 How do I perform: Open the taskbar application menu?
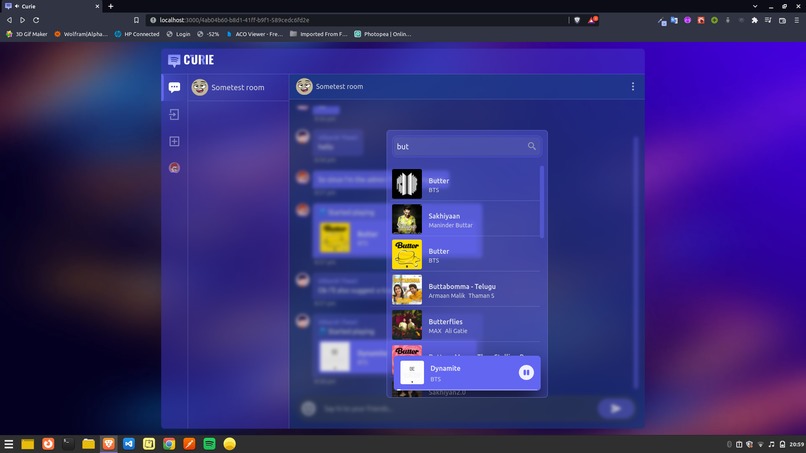click(9, 444)
